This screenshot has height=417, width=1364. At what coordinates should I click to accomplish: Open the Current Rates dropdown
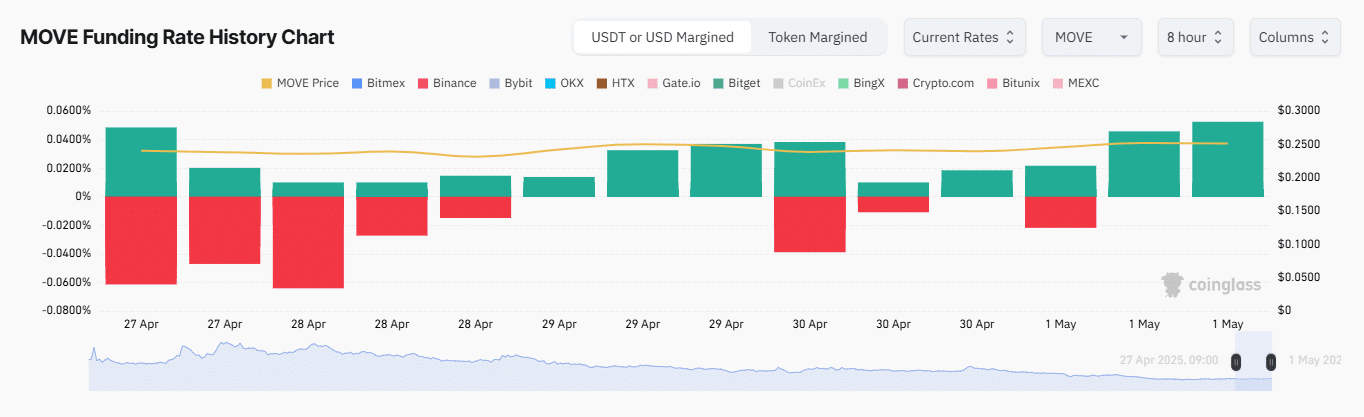(x=964, y=37)
